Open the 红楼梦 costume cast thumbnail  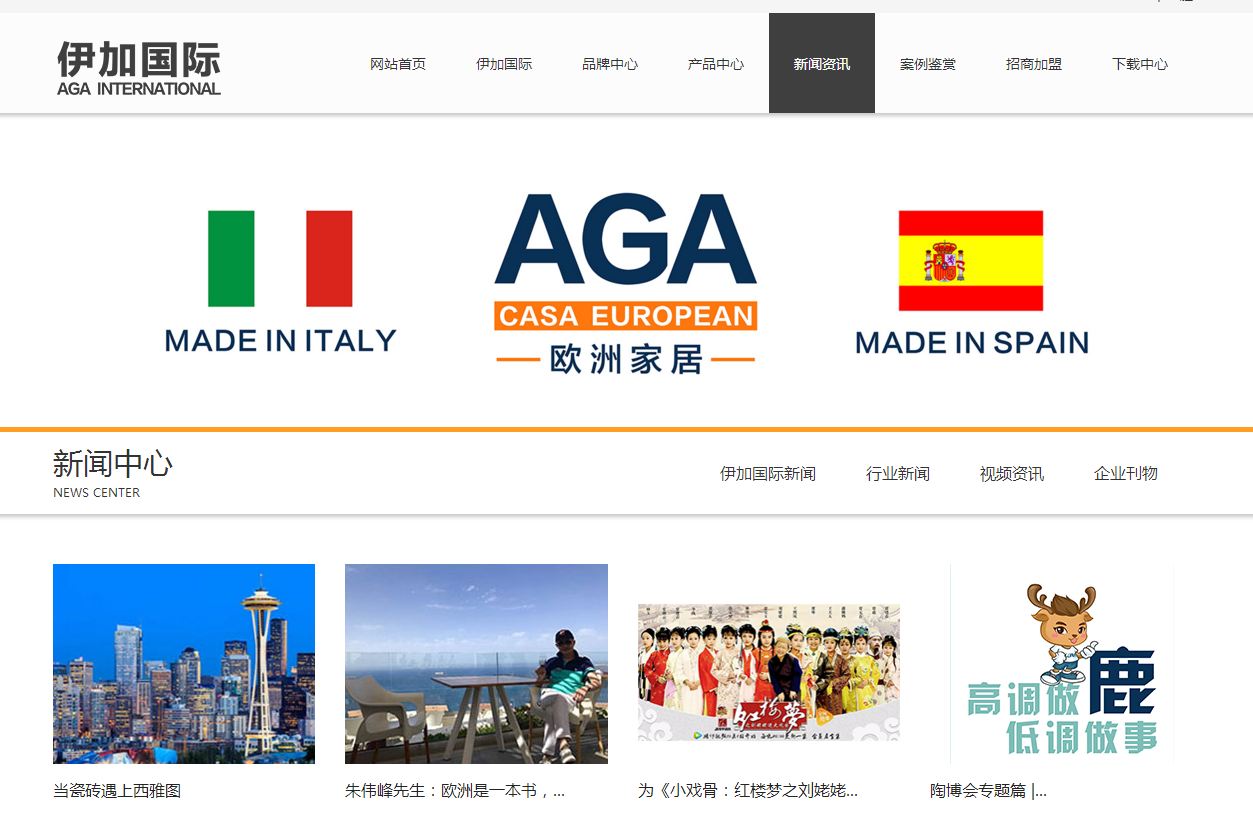click(769, 672)
